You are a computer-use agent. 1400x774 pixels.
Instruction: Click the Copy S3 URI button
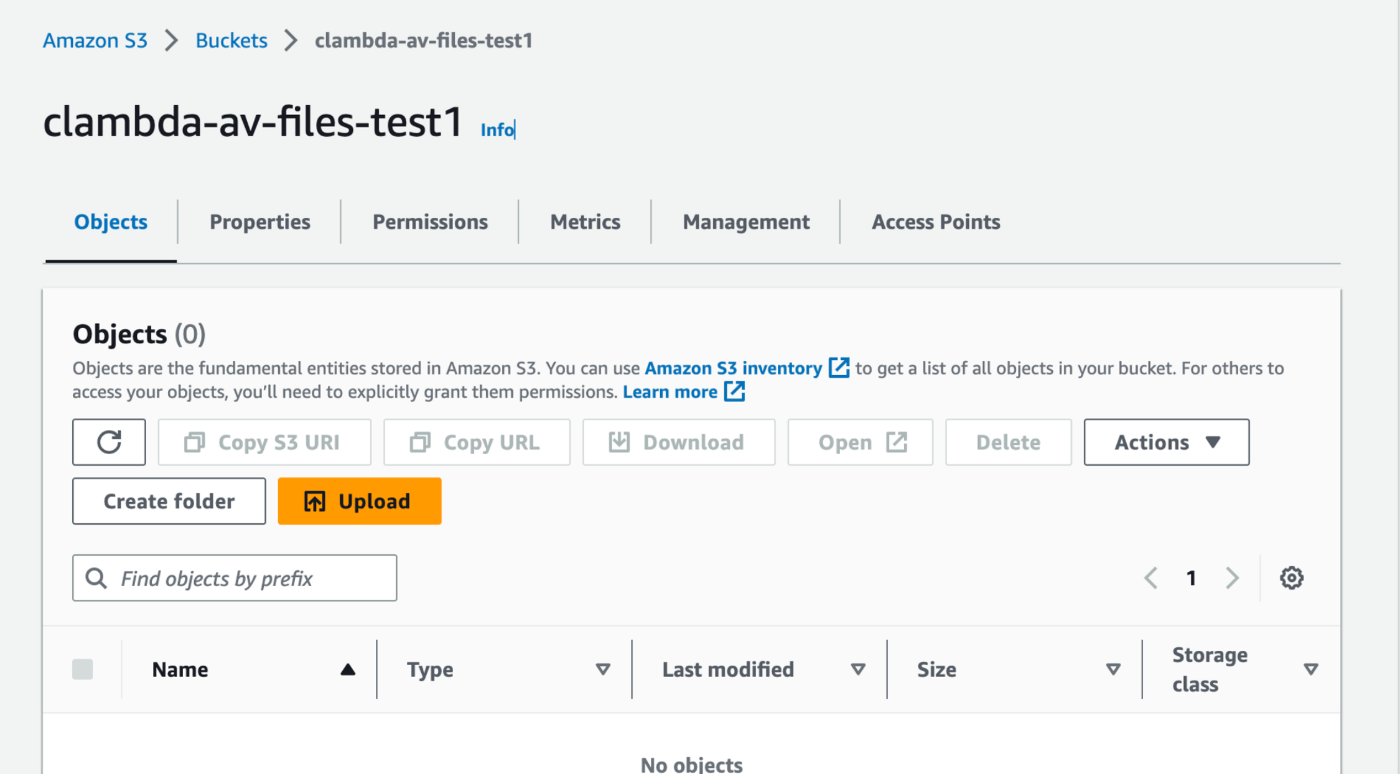264,442
